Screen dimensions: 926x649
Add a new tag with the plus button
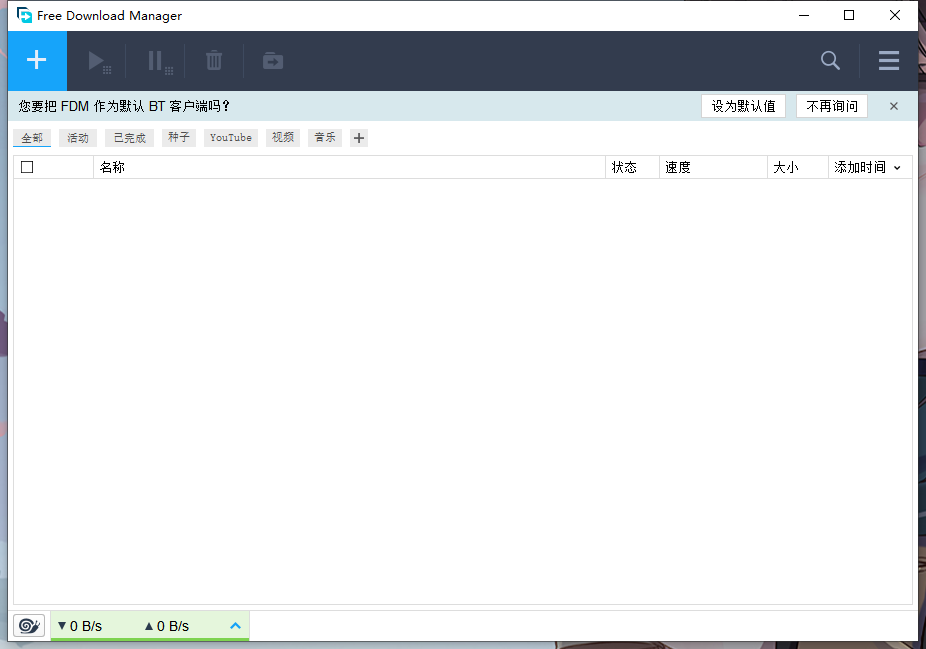tap(358, 138)
